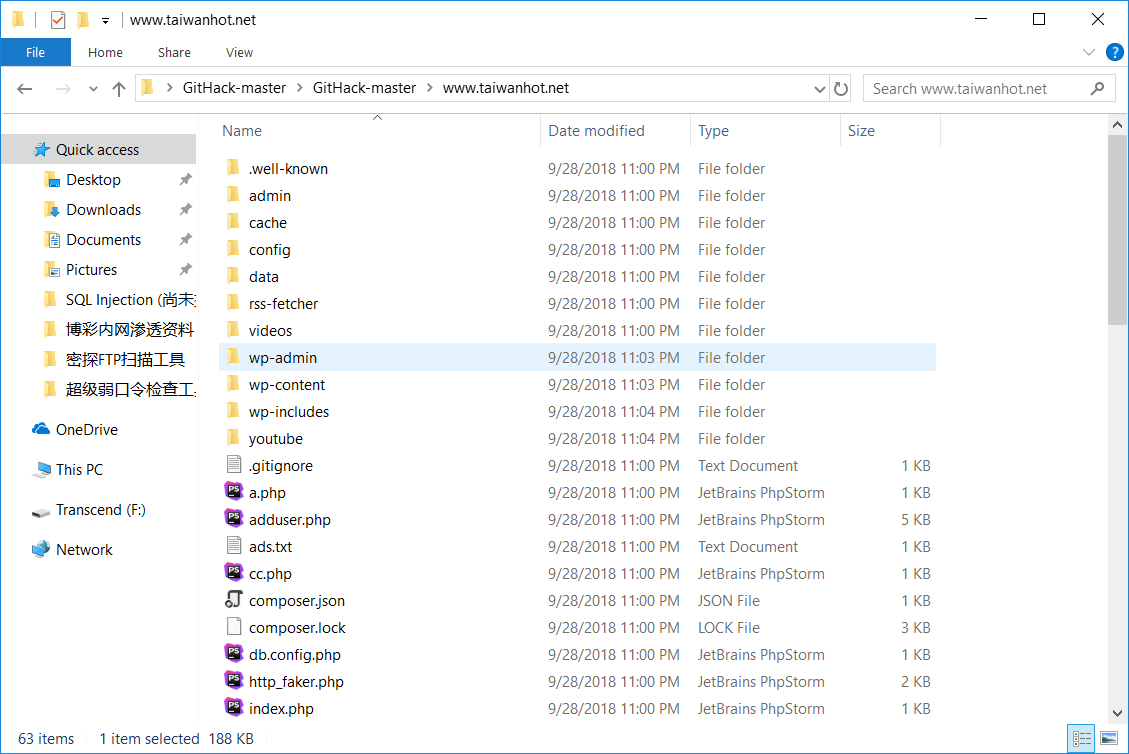Switch to Details view in status bar

1081,739
